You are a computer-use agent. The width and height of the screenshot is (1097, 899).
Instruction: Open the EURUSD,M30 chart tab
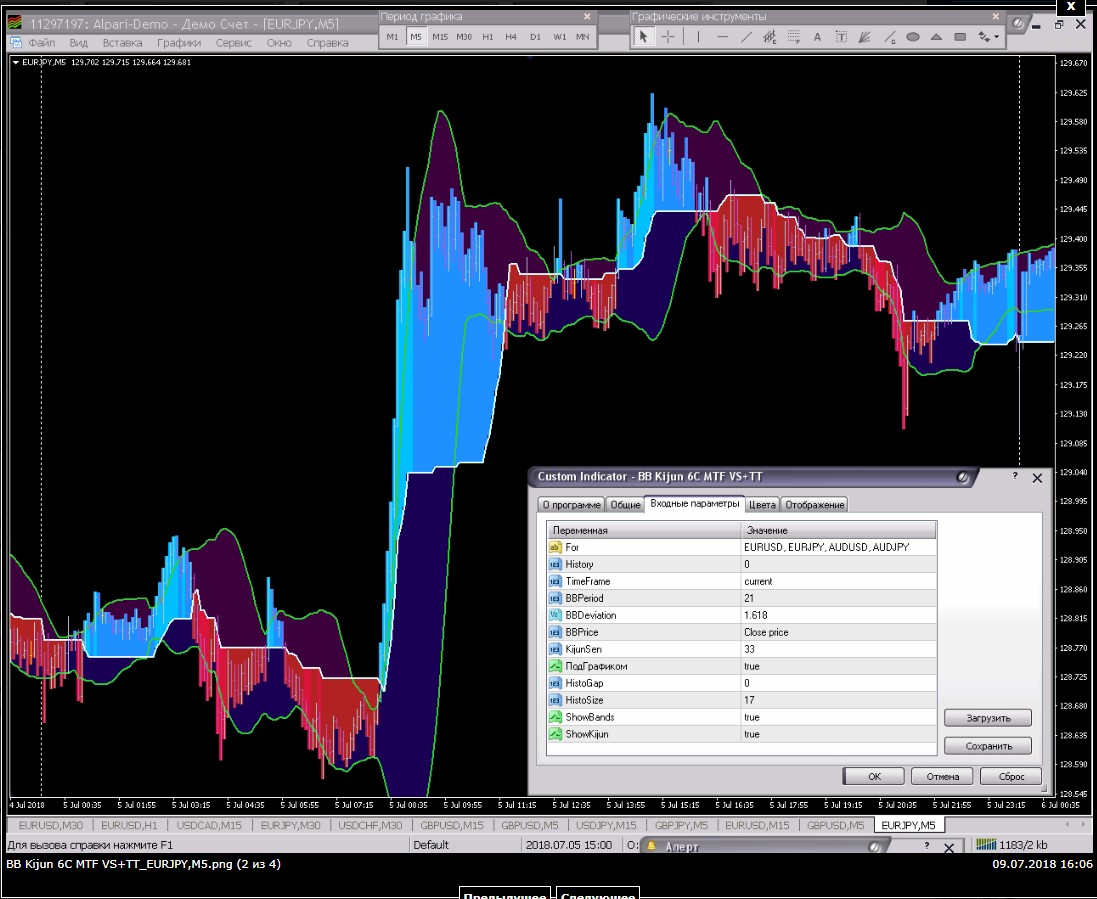click(51, 826)
